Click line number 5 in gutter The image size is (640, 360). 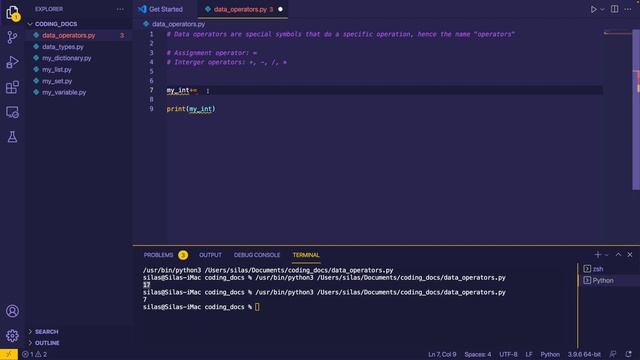(x=151, y=72)
